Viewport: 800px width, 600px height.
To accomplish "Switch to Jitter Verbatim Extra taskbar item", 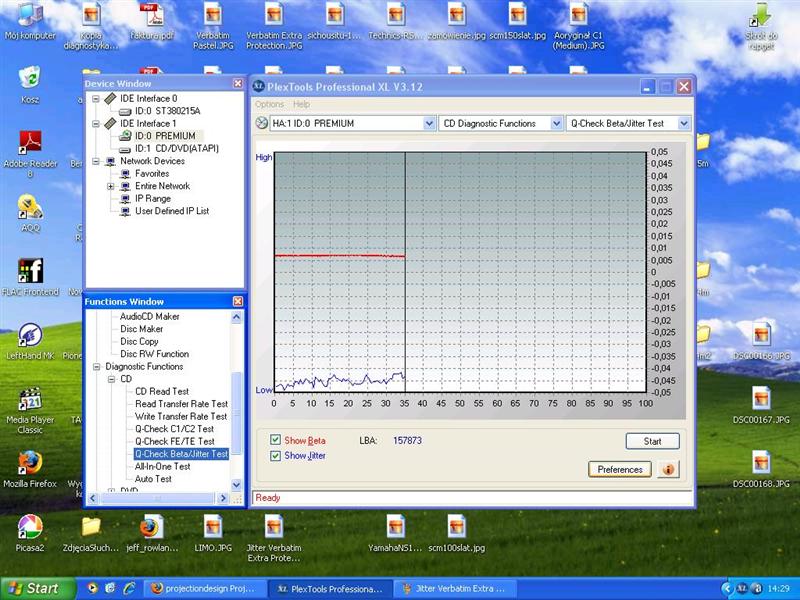I will [456, 589].
